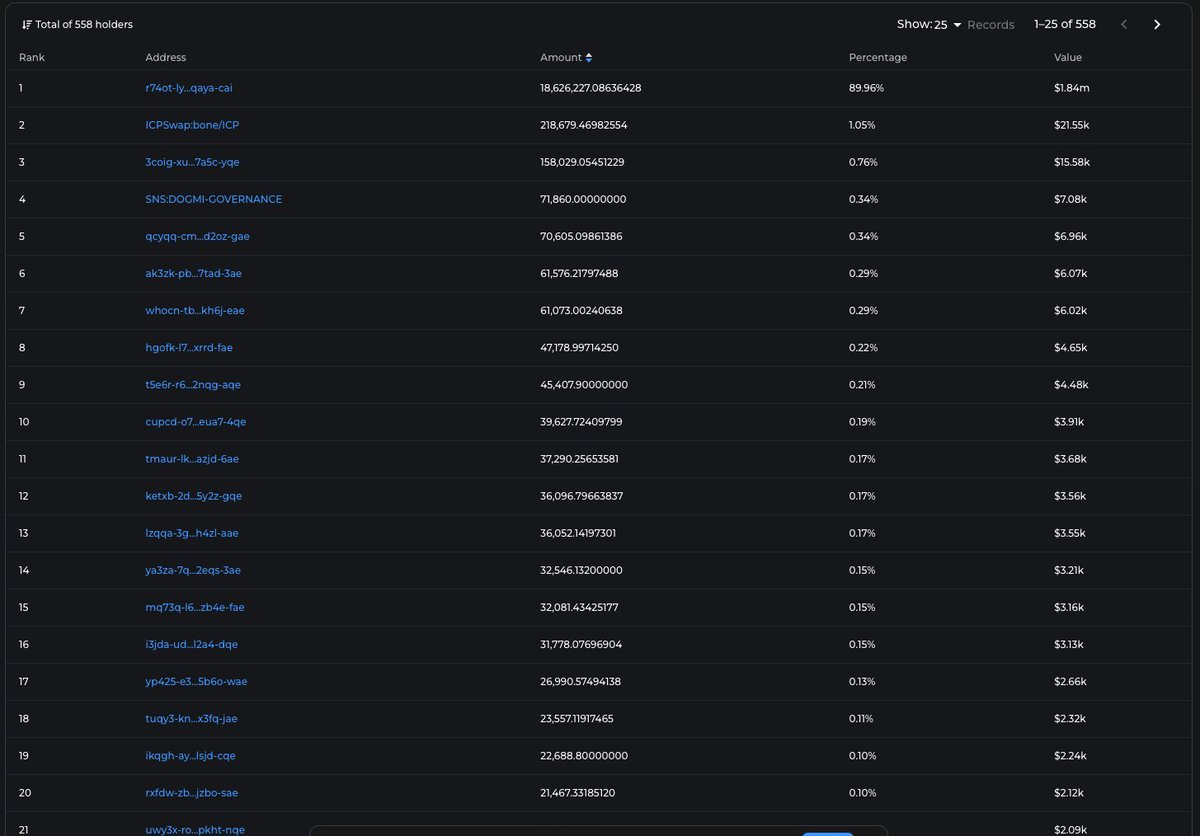Select amount 70,605.09861386
This screenshot has height=836, width=1200.
tap(581, 236)
